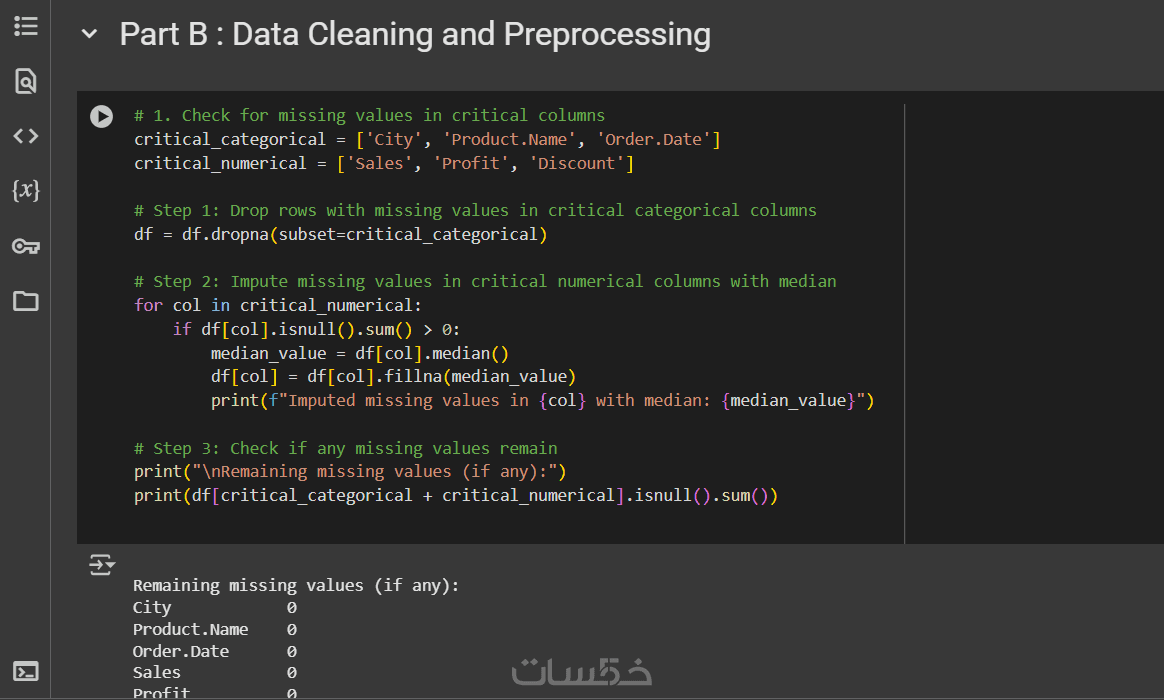This screenshot has width=1164, height=700.
Task: Click the critical_categorical list definition line
Action: (427, 139)
